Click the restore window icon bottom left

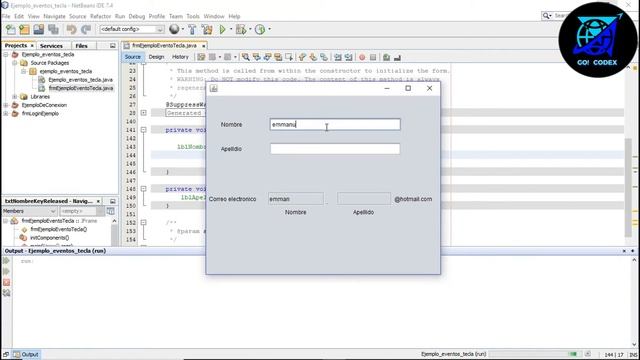pyautogui.click(x=6, y=354)
